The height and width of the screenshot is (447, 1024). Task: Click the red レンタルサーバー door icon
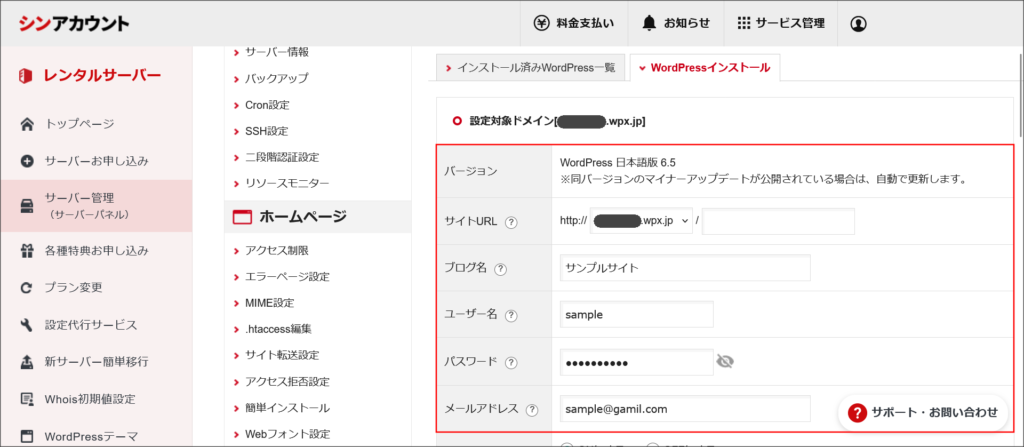(x=26, y=76)
